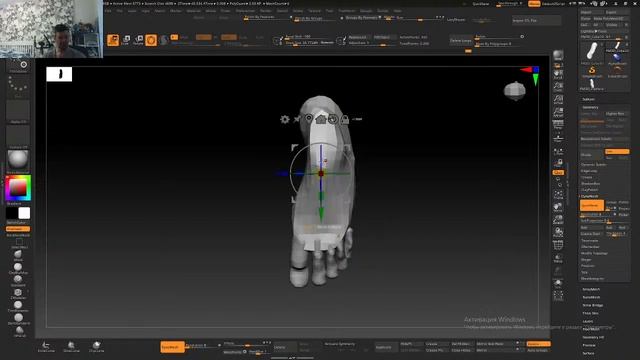Expand the Surface section
Viewport: 640px width, 360px height.
[588, 353]
